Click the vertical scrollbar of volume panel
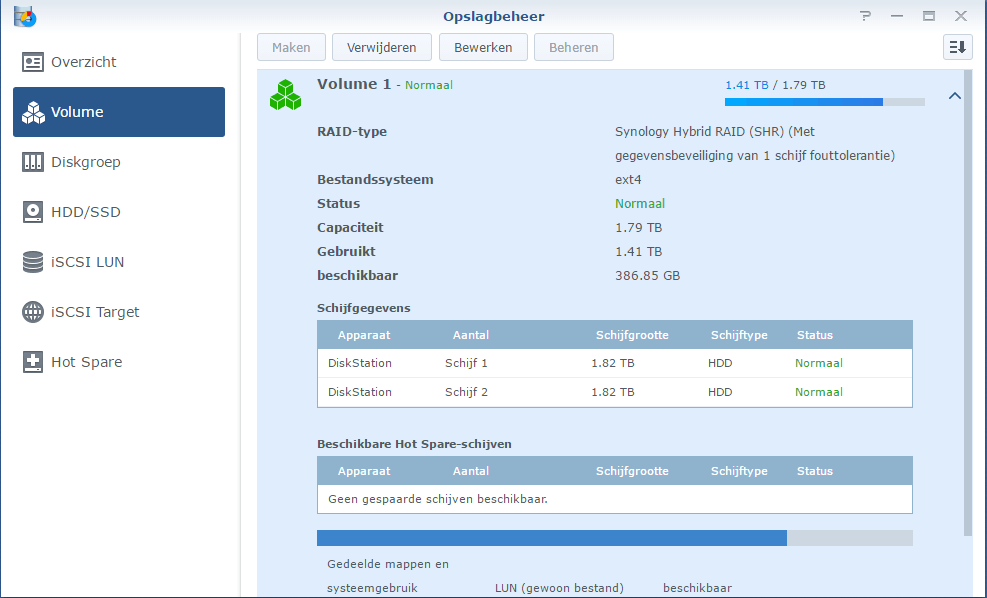Screen dimensions: 987x598 pyautogui.click(x=968, y=302)
